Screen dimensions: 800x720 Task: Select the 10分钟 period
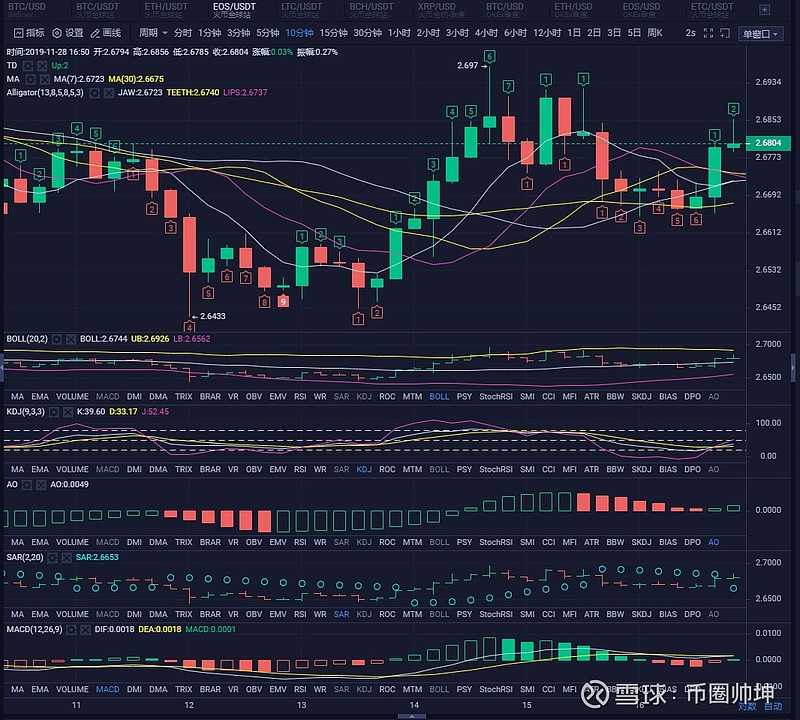point(299,33)
